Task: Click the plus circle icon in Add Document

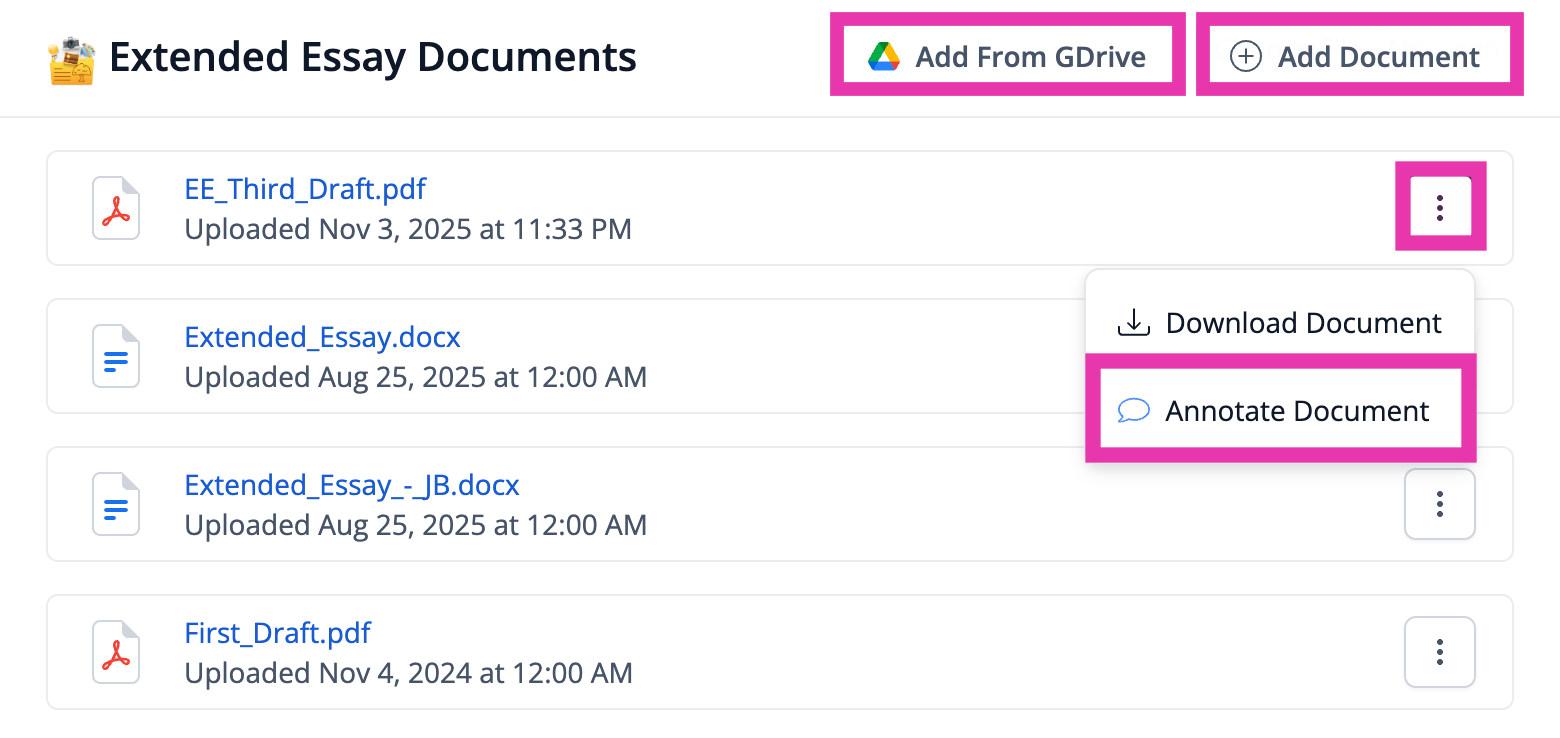Action: [1245, 57]
